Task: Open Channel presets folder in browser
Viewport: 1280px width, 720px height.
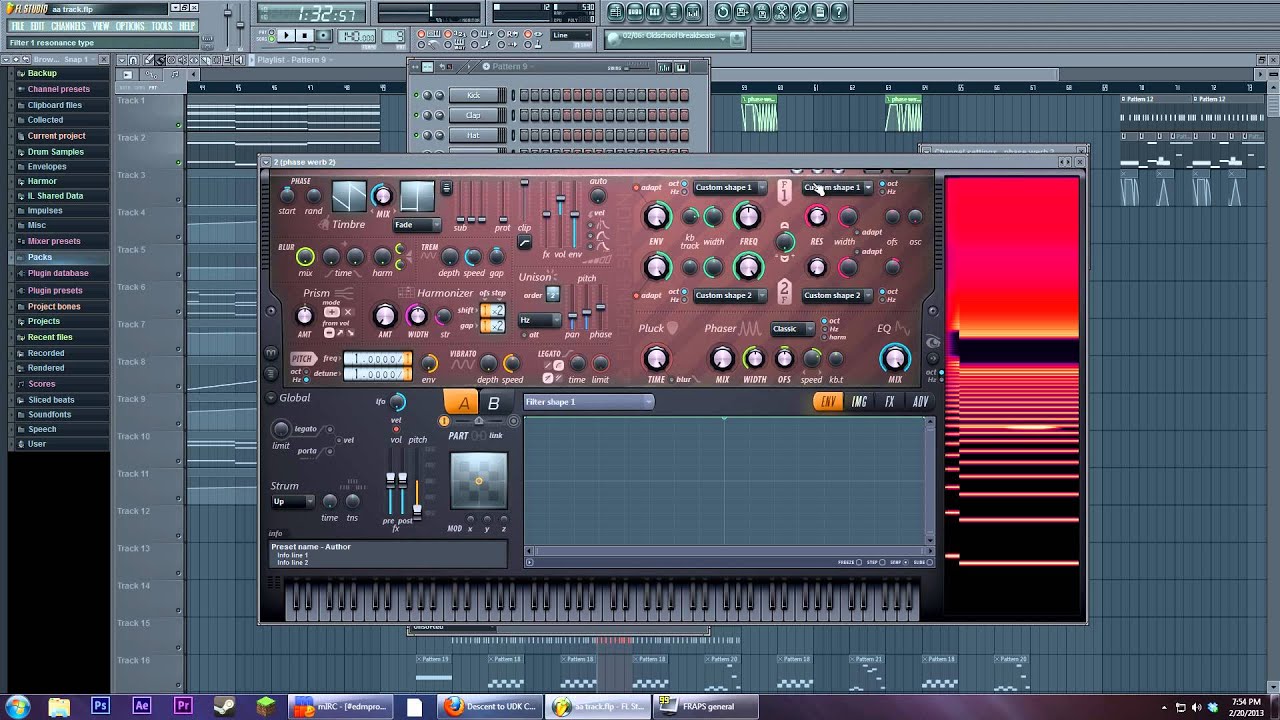Action: coord(58,89)
